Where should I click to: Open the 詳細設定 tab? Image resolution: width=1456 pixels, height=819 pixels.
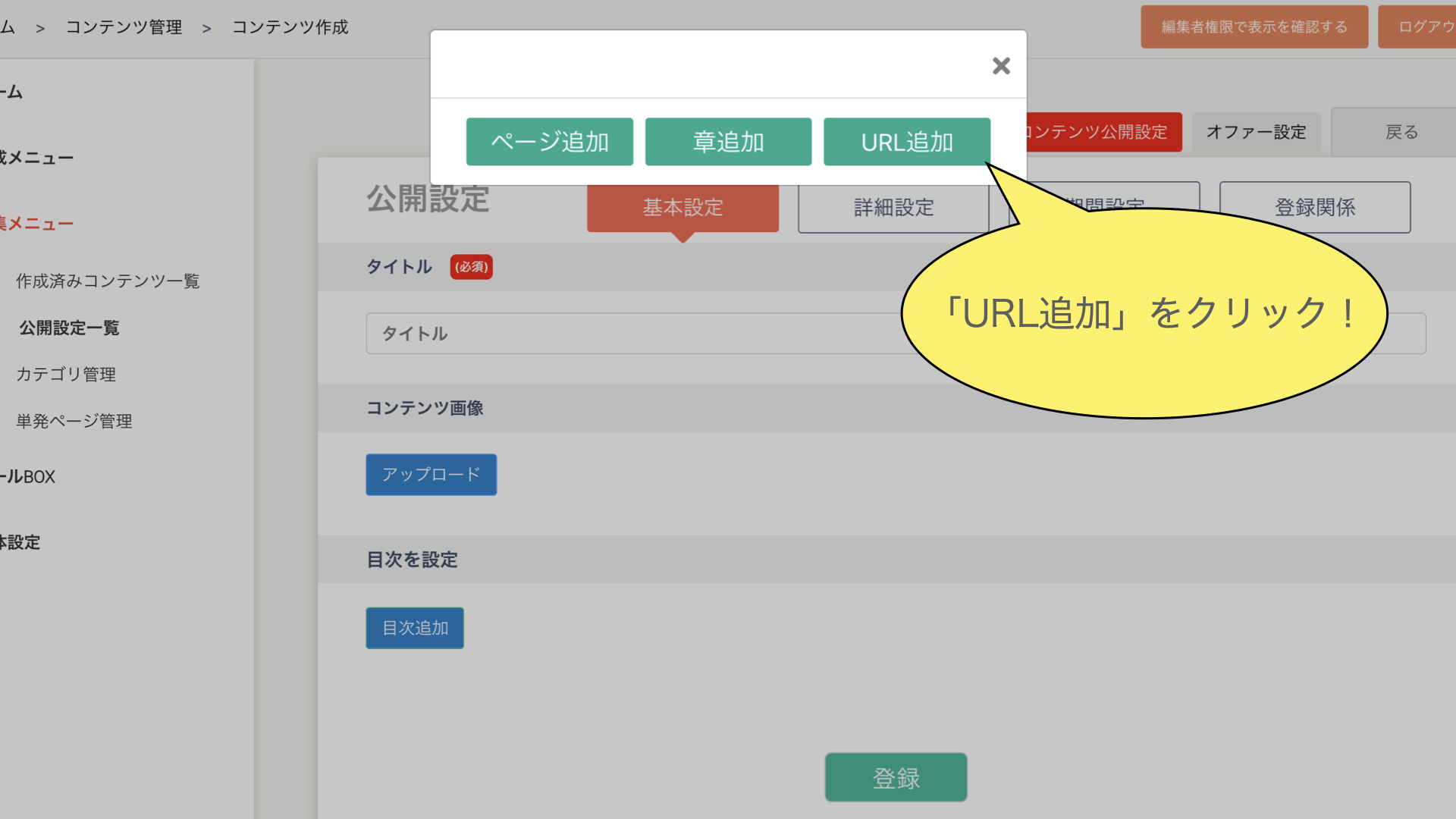(893, 208)
